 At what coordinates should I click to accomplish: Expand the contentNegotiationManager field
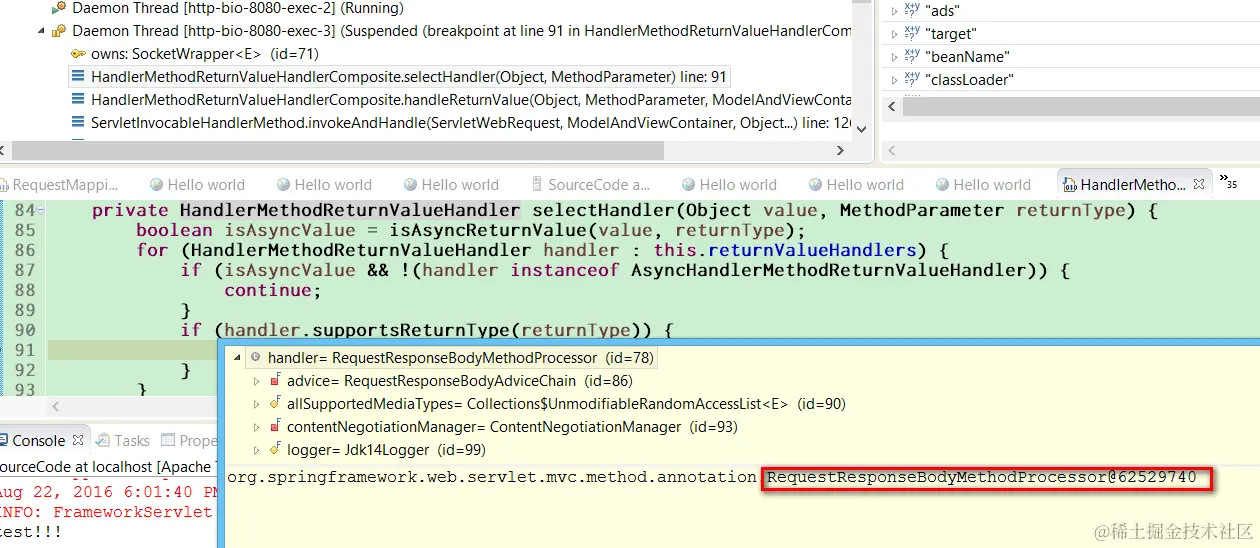tap(257, 427)
